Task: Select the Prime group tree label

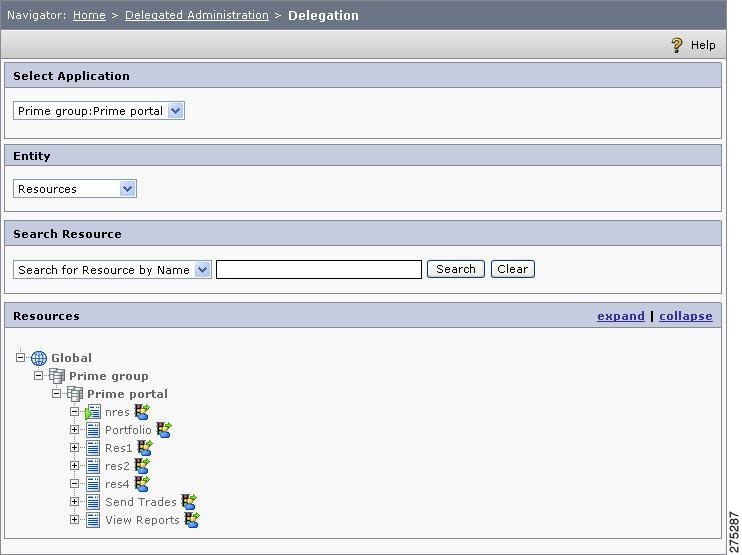Action: [x=109, y=376]
